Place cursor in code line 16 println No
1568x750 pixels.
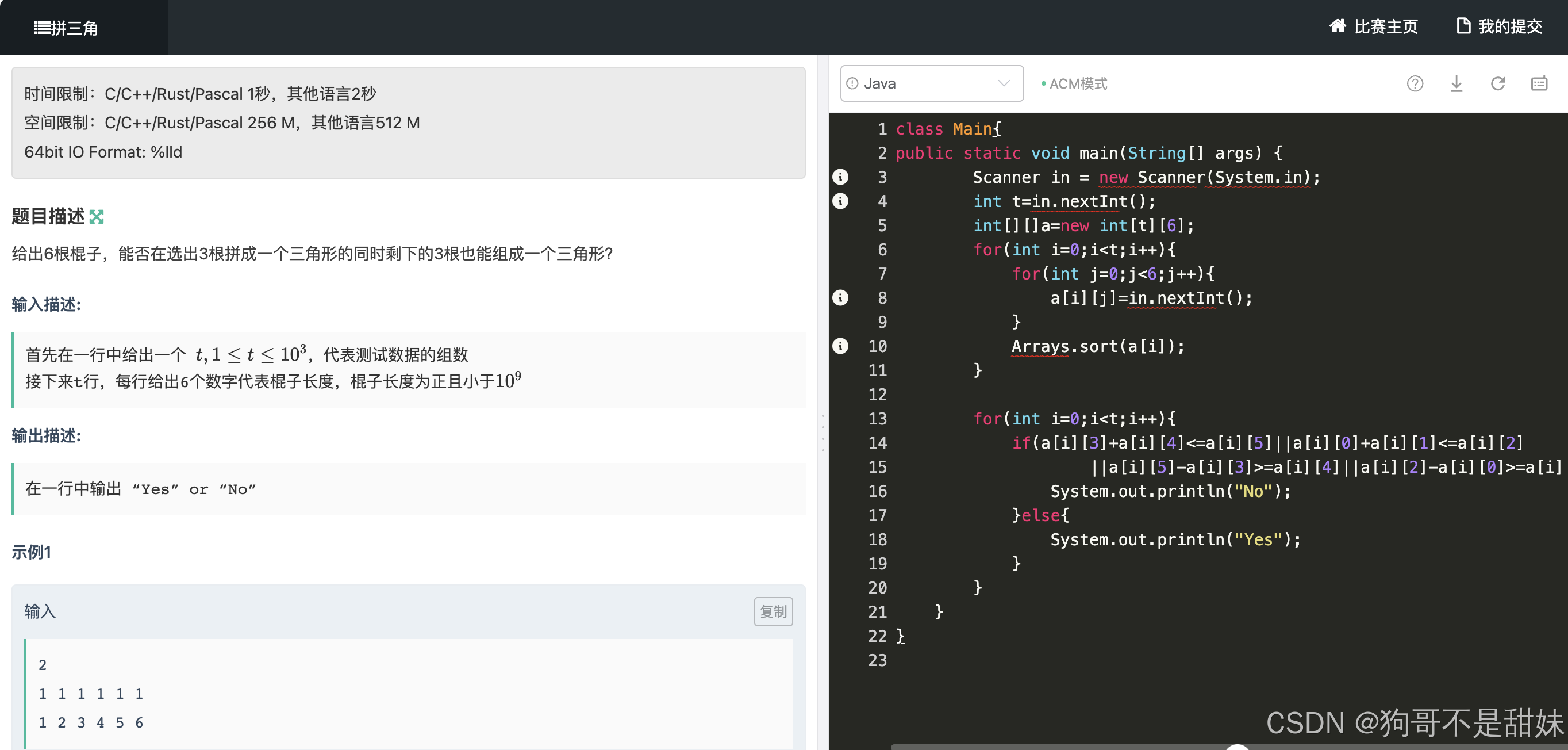(x=1170, y=491)
